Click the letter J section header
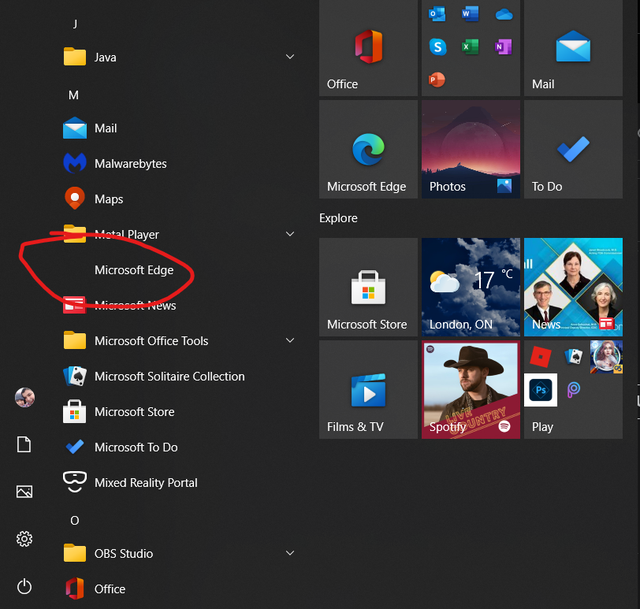The image size is (640, 609). 75,24
